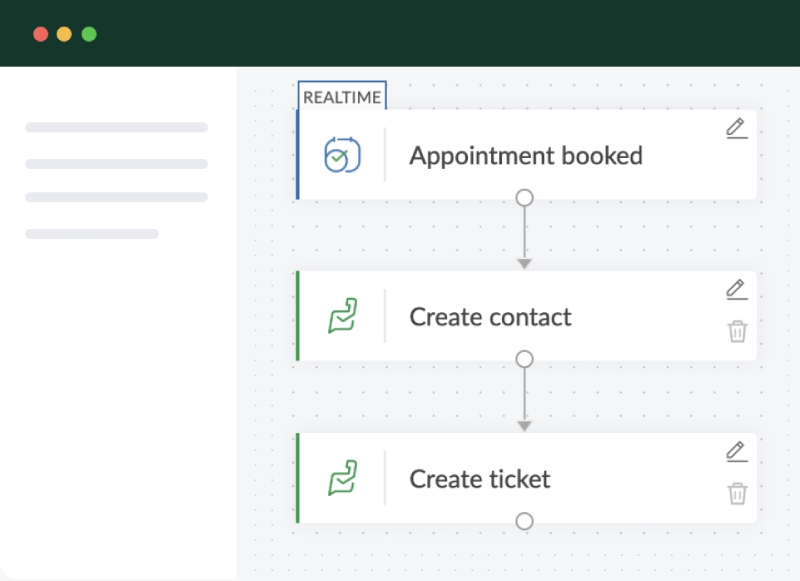The height and width of the screenshot is (581, 800).
Task: Click arrow pointing into Create ticket
Action: [x=524, y=426]
